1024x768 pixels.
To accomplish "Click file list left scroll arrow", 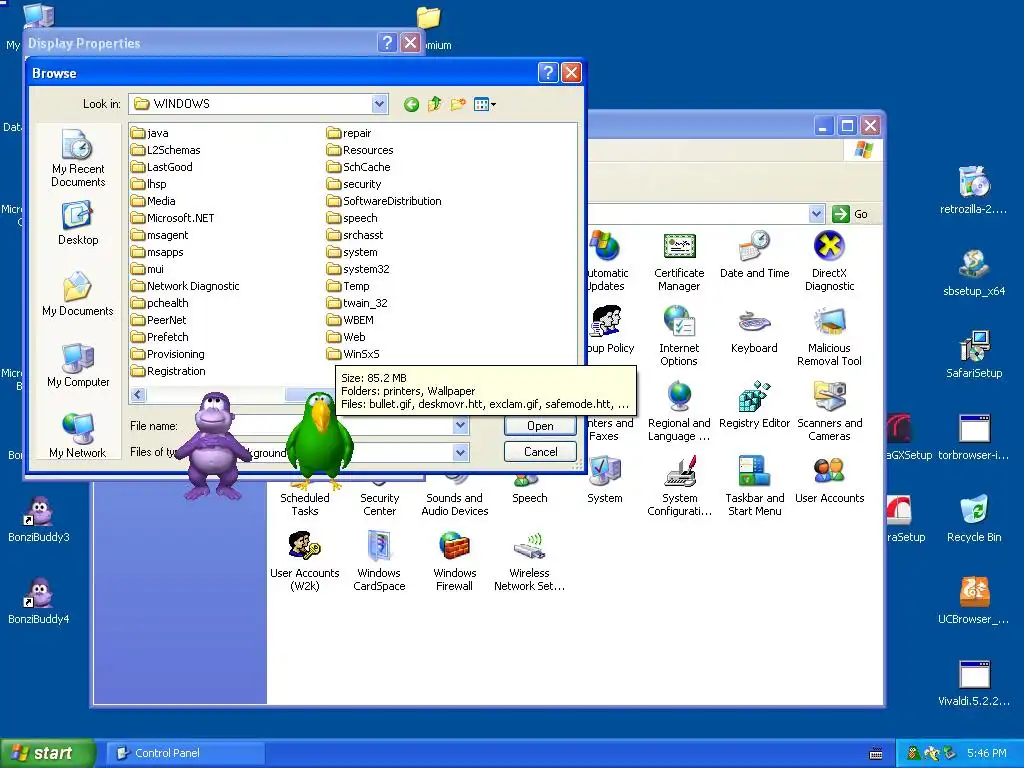I will point(138,394).
